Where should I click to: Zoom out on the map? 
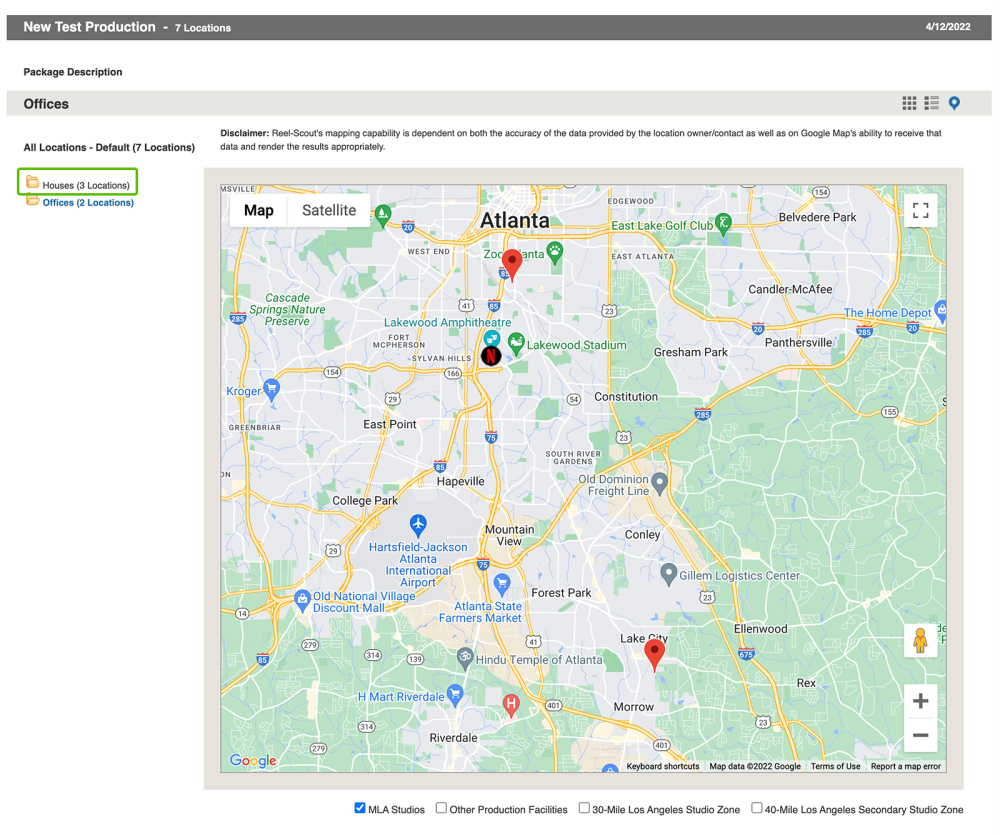tap(920, 735)
